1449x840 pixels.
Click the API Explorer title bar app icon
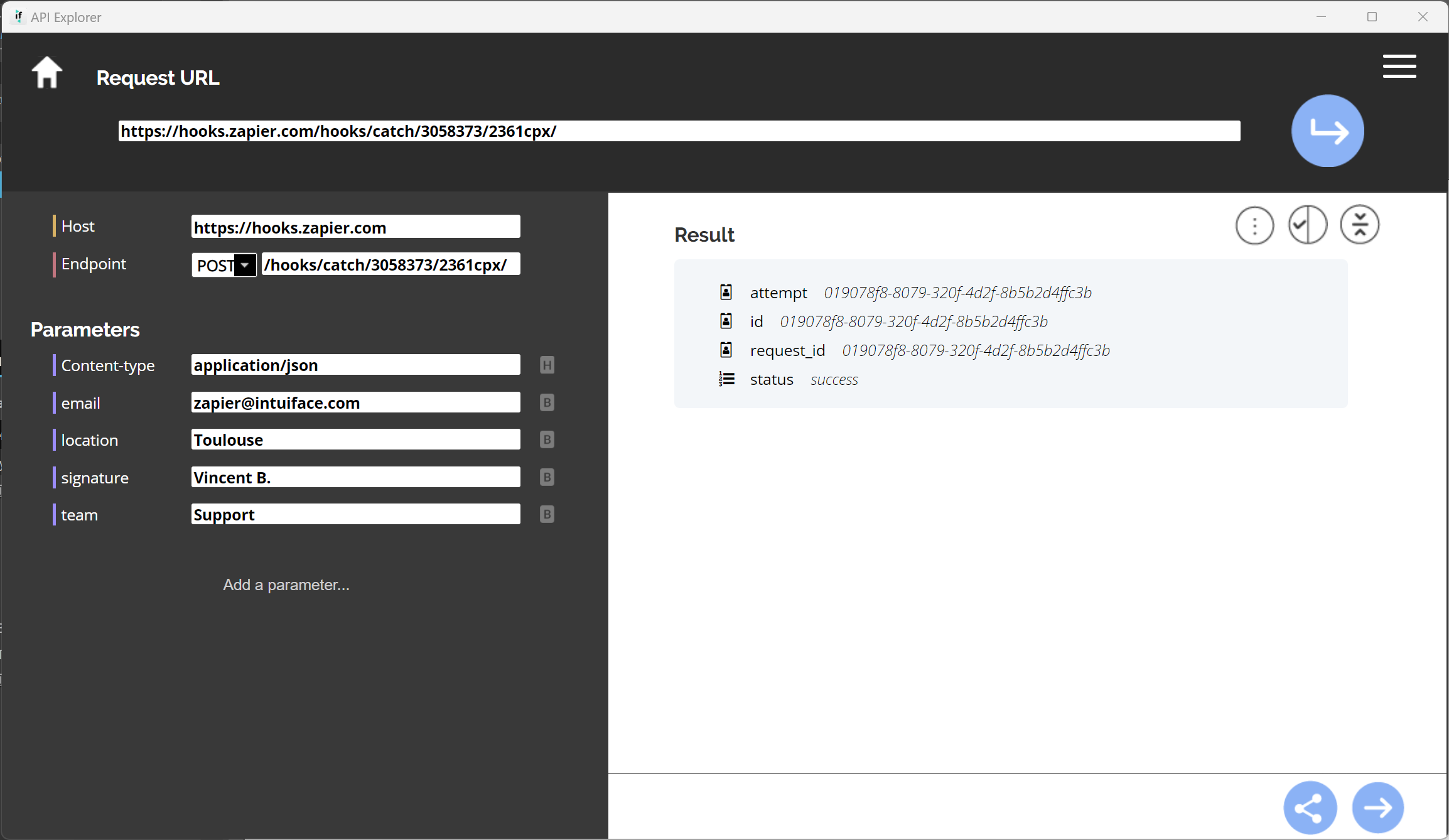coord(19,16)
